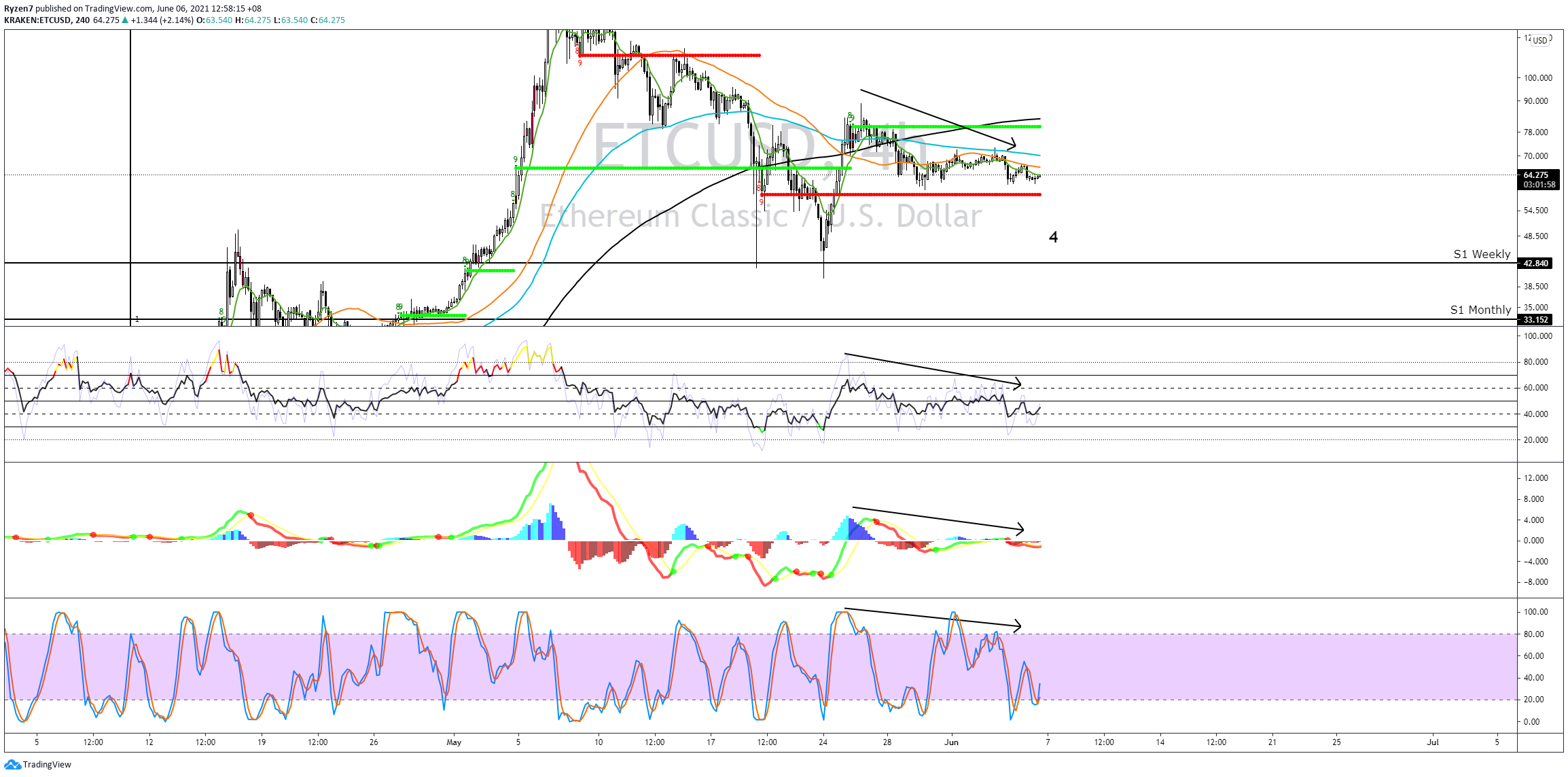Select the S1 Monthly line label

[1480, 310]
